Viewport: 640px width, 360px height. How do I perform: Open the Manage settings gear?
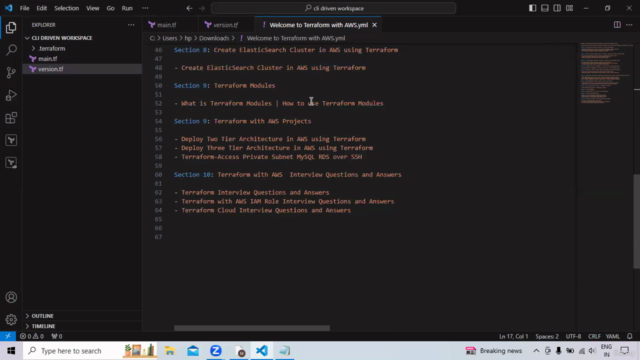pyautogui.click(x=11, y=320)
